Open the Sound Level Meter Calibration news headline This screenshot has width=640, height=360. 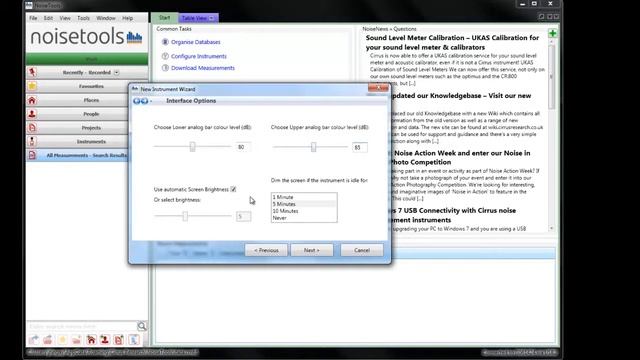pyautogui.click(x=452, y=42)
